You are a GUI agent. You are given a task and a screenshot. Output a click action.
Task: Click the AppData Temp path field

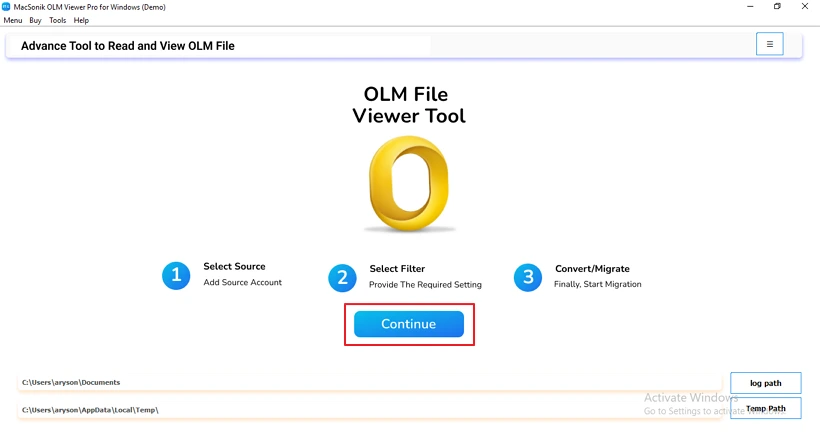[x=369, y=410]
